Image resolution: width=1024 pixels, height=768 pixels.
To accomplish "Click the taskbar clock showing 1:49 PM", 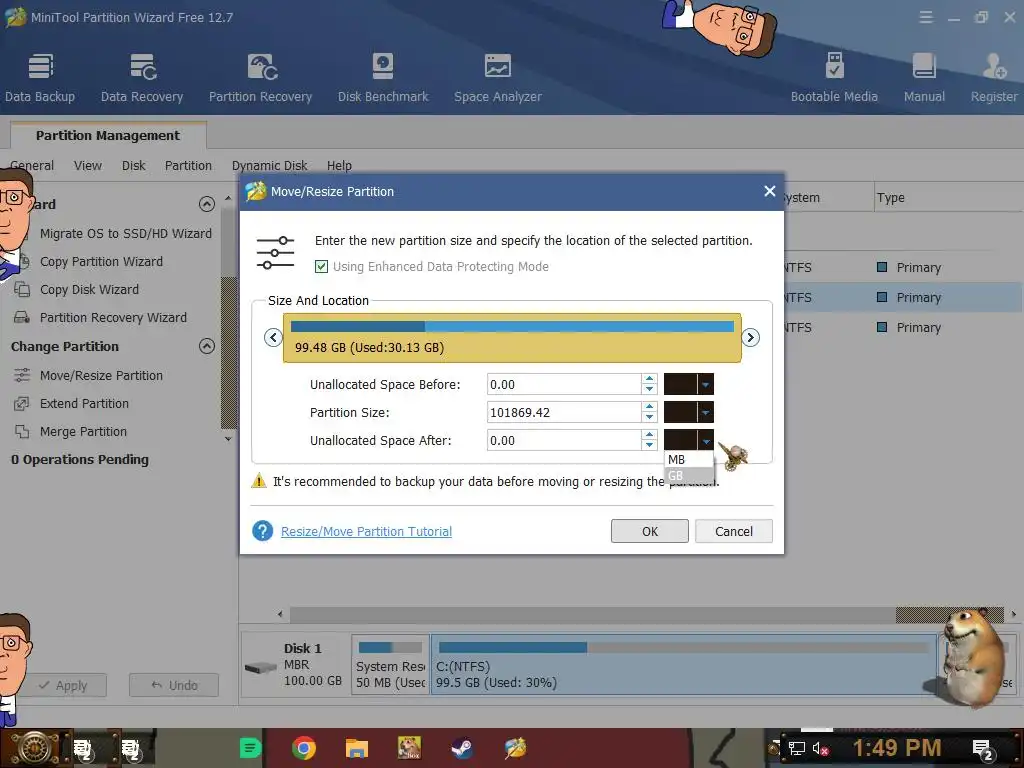I will [x=897, y=748].
